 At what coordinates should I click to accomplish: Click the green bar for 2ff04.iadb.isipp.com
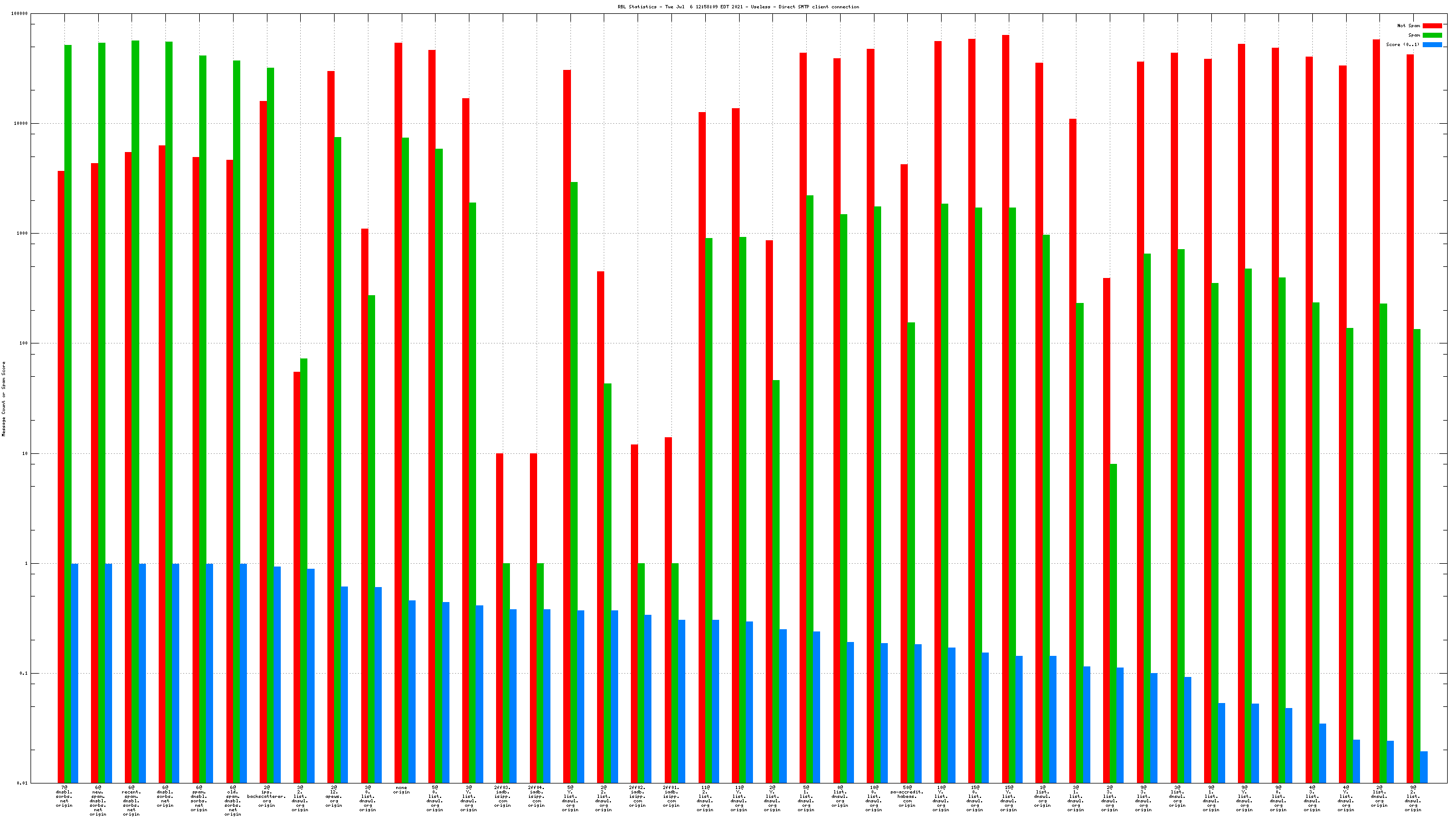pyautogui.click(x=540, y=673)
